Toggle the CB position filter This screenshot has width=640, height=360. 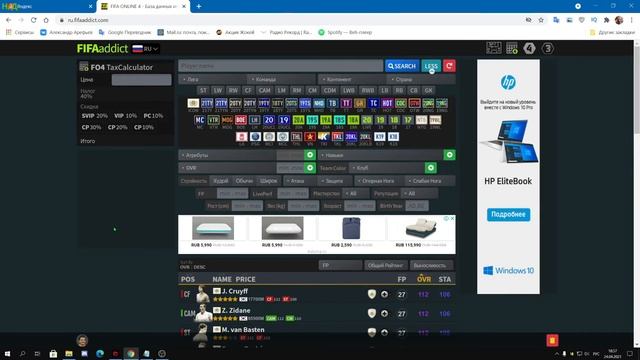[x=413, y=90]
